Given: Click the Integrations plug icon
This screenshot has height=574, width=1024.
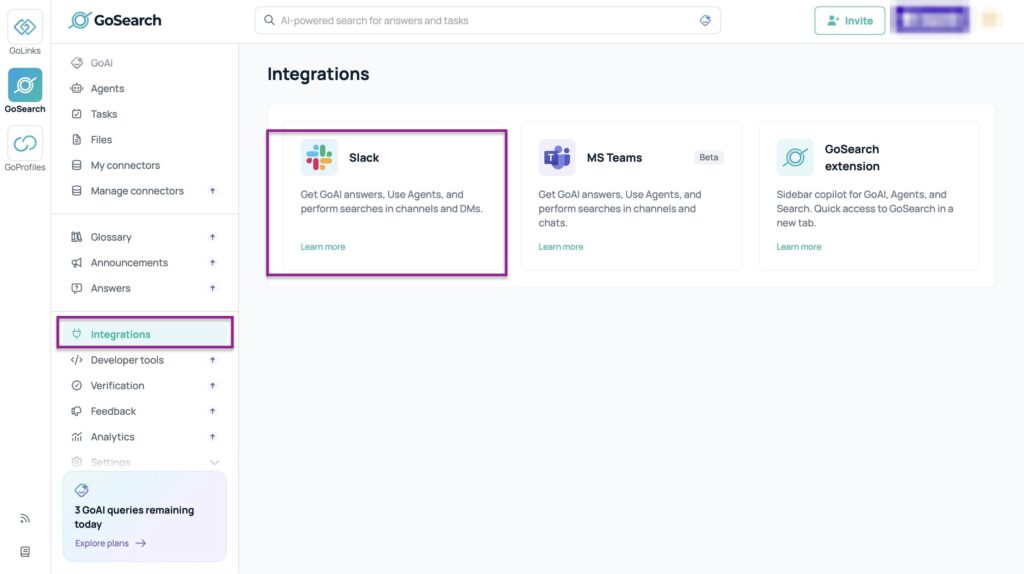Looking at the screenshot, I should [76, 334].
